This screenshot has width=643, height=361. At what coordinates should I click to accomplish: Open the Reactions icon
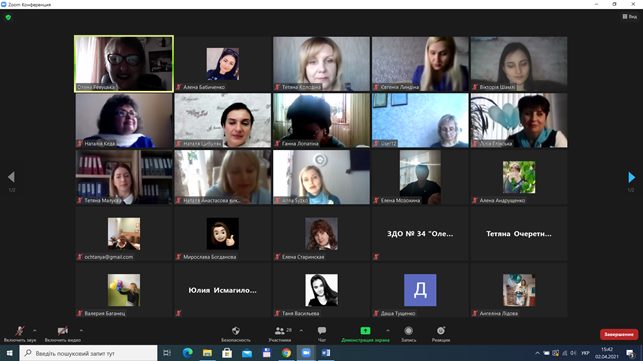[441, 331]
